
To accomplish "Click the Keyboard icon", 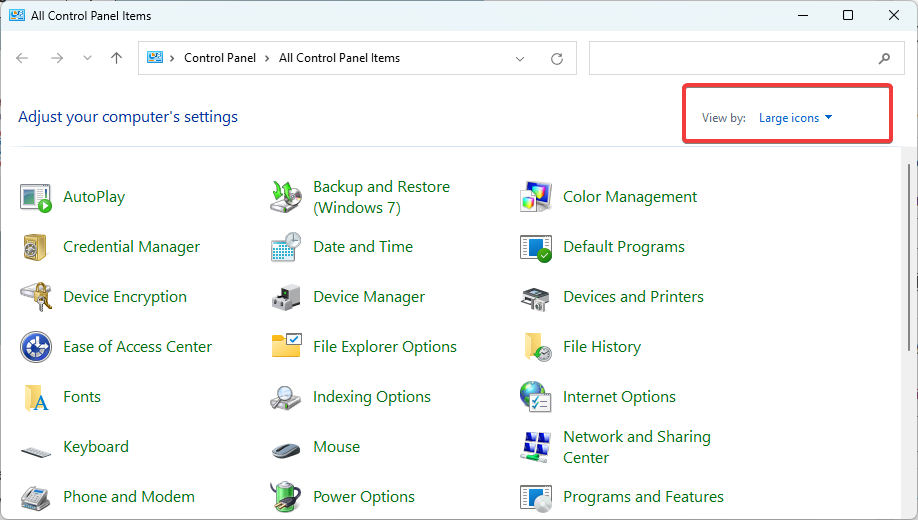I will (x=36, y=452).
